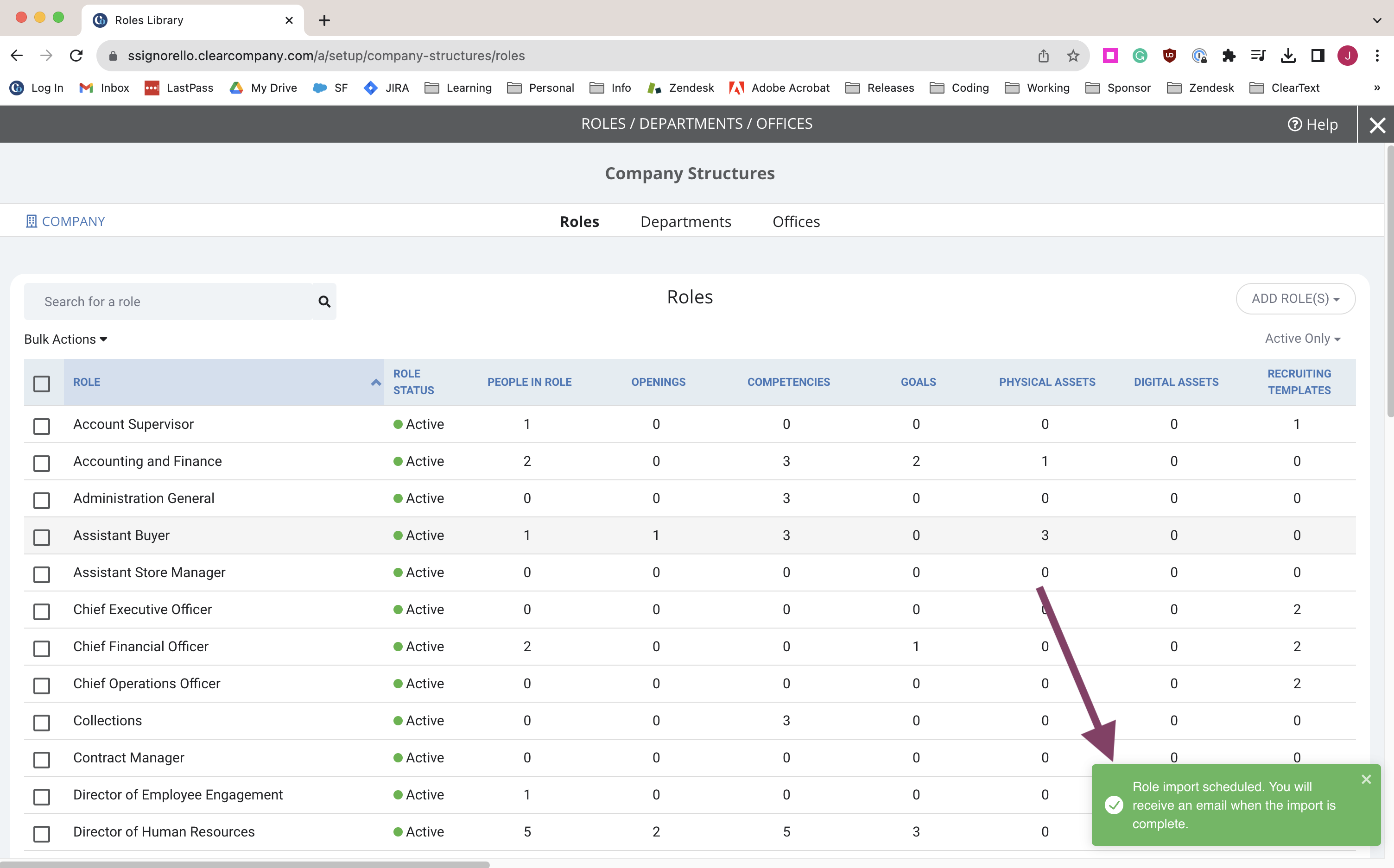Click the search magnifier for roles
Image resolution: width=1394 pixels, height=868 pixels.
pos(324,302)
